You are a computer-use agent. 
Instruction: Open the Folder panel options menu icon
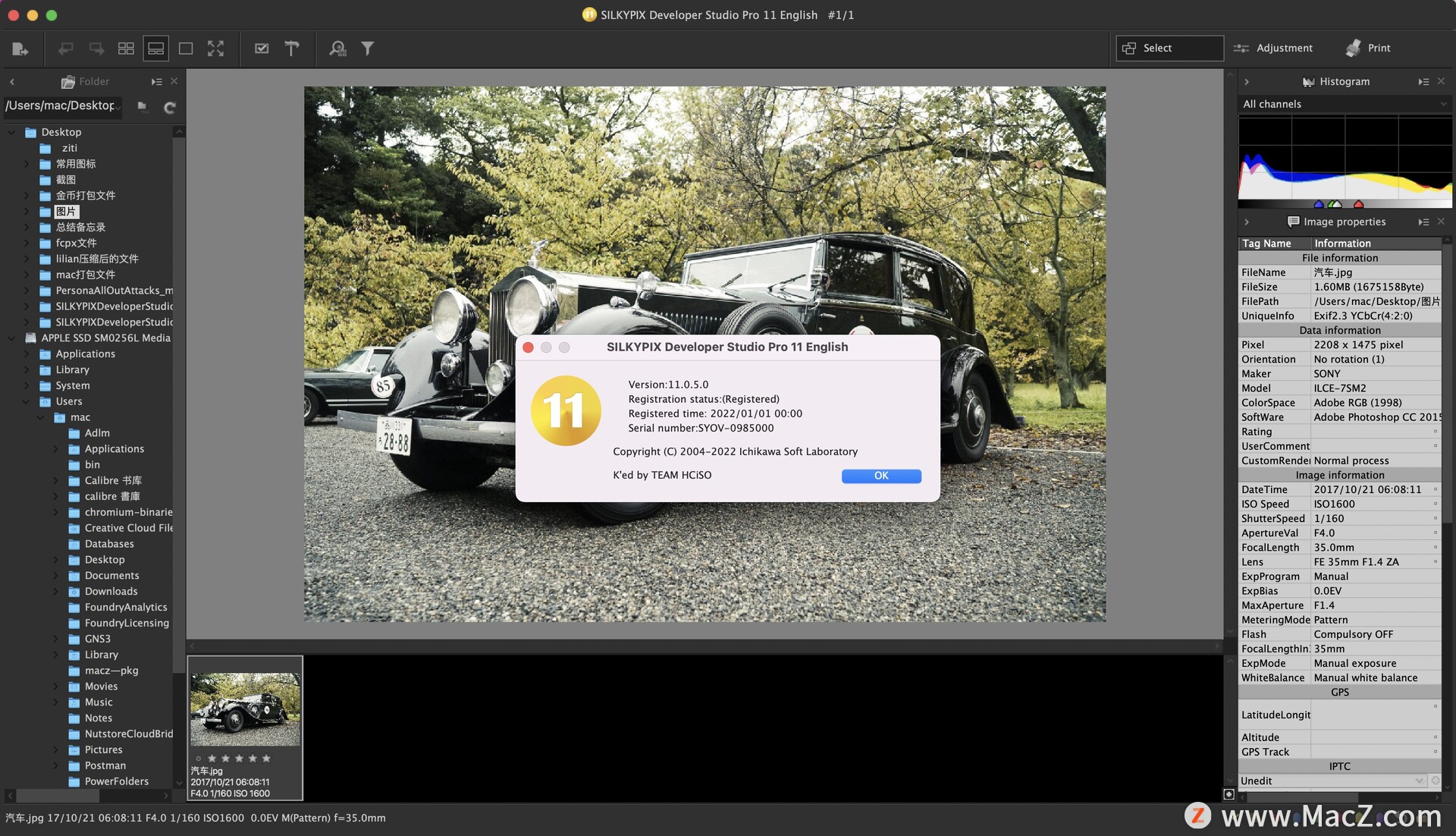click(156, 81)
